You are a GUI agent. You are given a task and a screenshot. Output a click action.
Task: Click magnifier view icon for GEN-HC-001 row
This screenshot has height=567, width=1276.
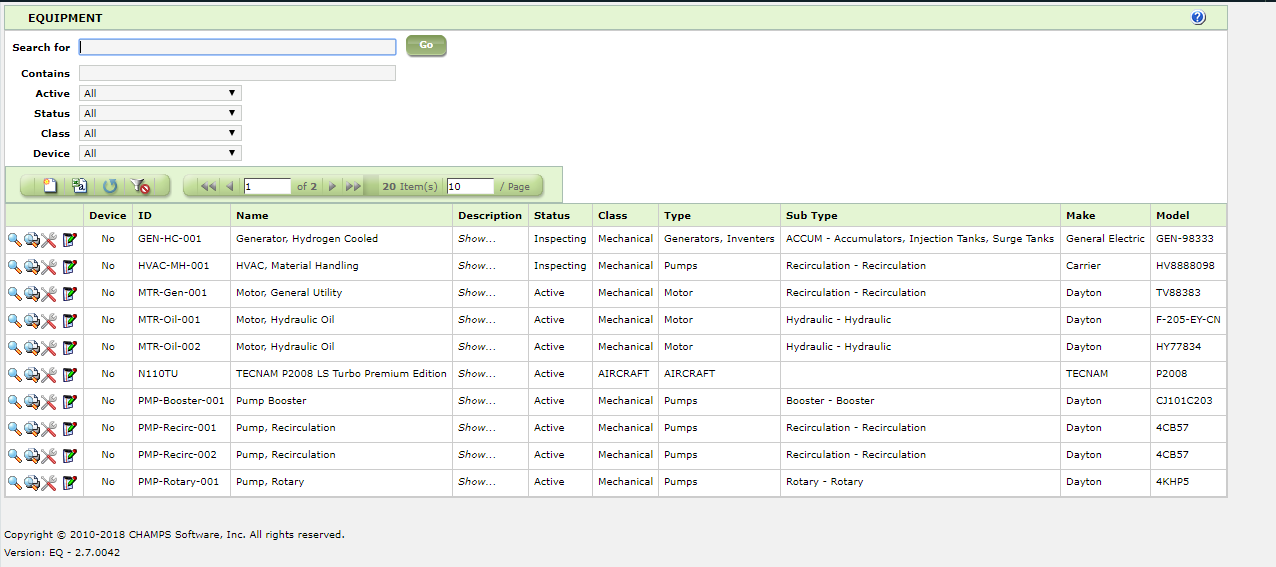point(14,240)
